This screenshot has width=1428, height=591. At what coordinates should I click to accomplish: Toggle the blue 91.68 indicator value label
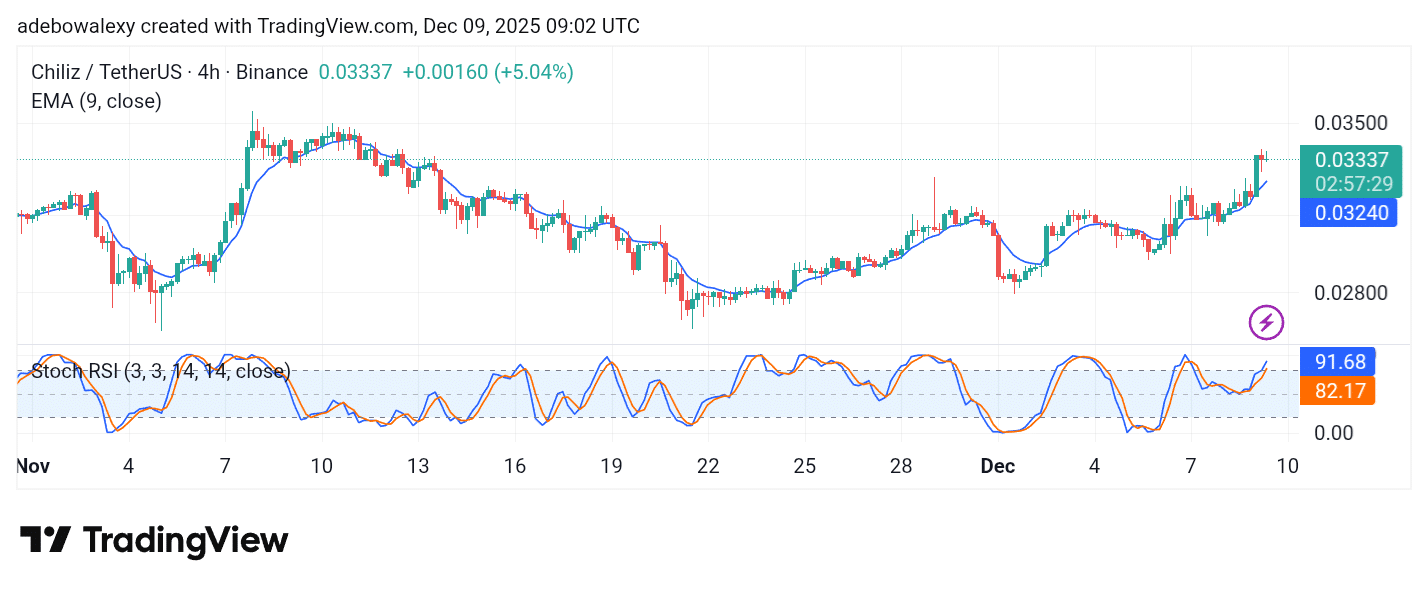pyautogui.click(x=1338, y=362)
